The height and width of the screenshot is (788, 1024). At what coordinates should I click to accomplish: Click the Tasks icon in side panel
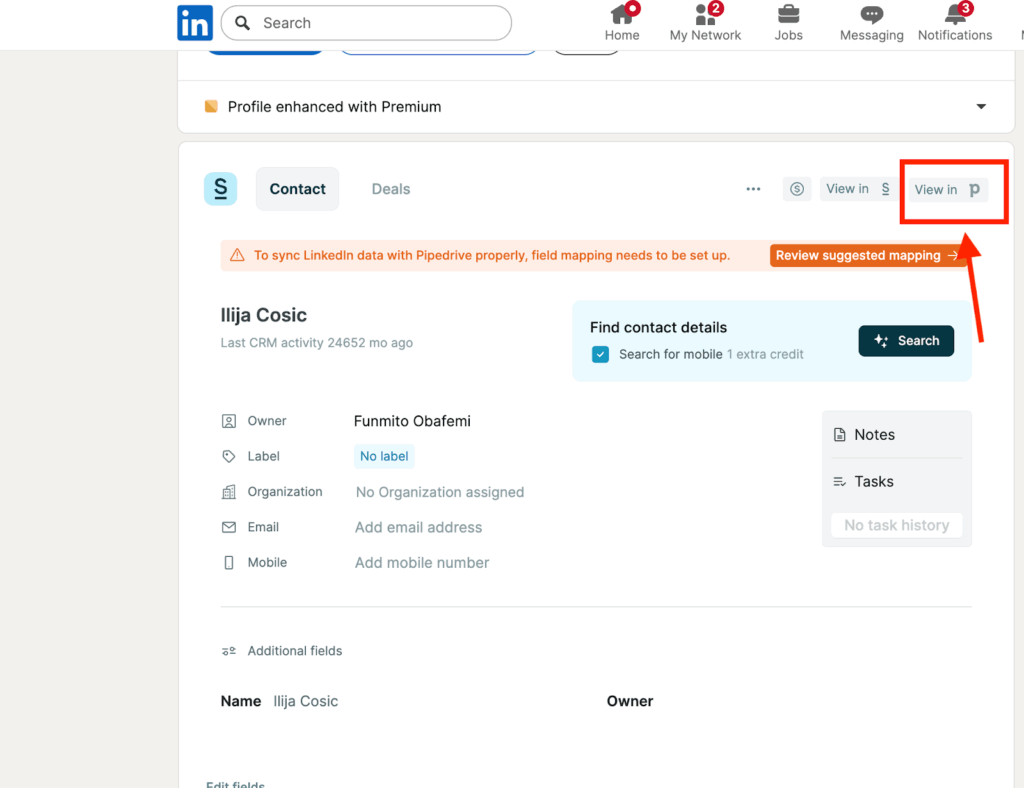[841, 481]
